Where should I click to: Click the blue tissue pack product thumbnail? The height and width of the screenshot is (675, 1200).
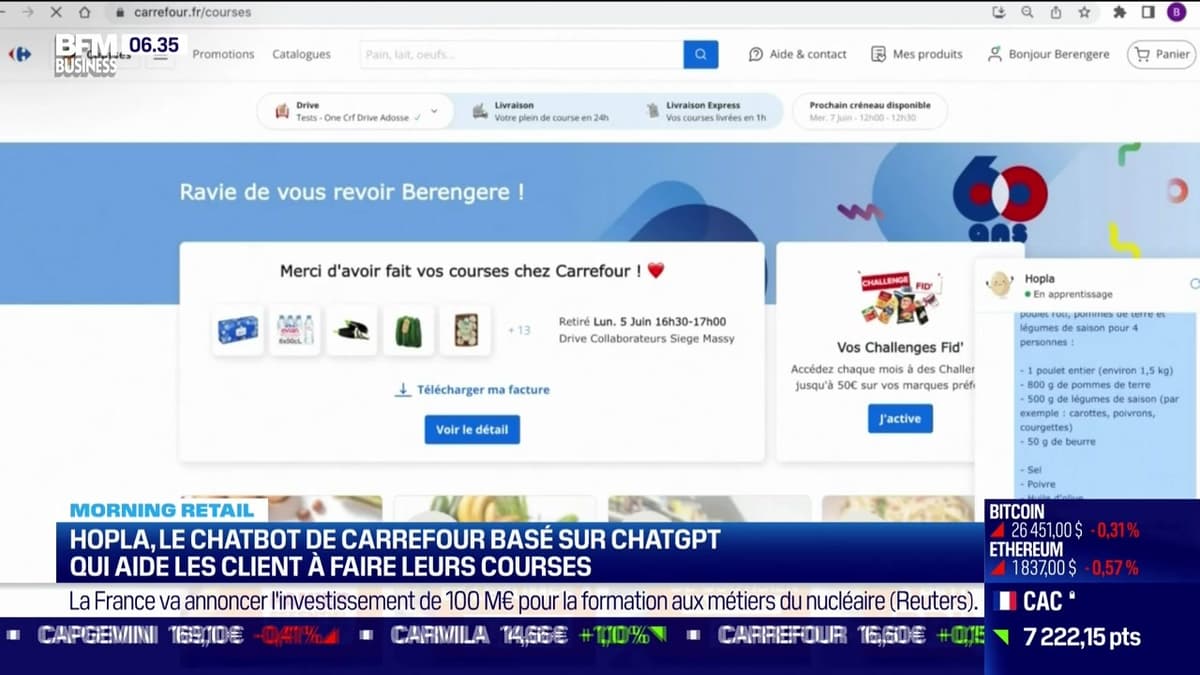tap(237, 330)
